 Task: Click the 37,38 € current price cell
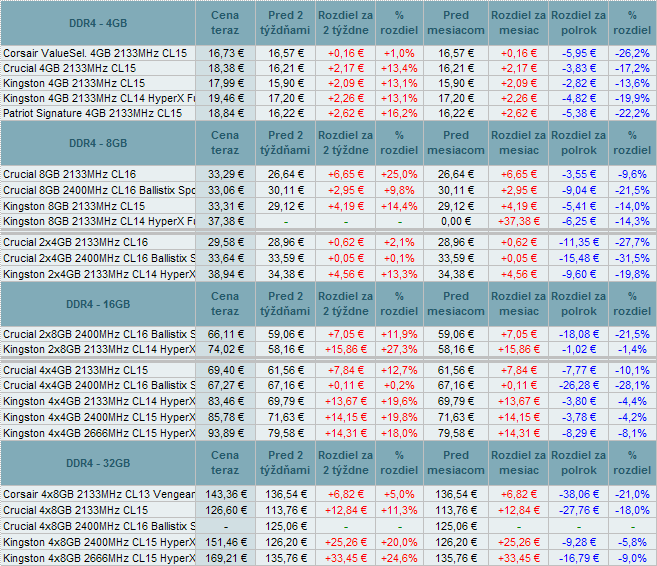225,221
